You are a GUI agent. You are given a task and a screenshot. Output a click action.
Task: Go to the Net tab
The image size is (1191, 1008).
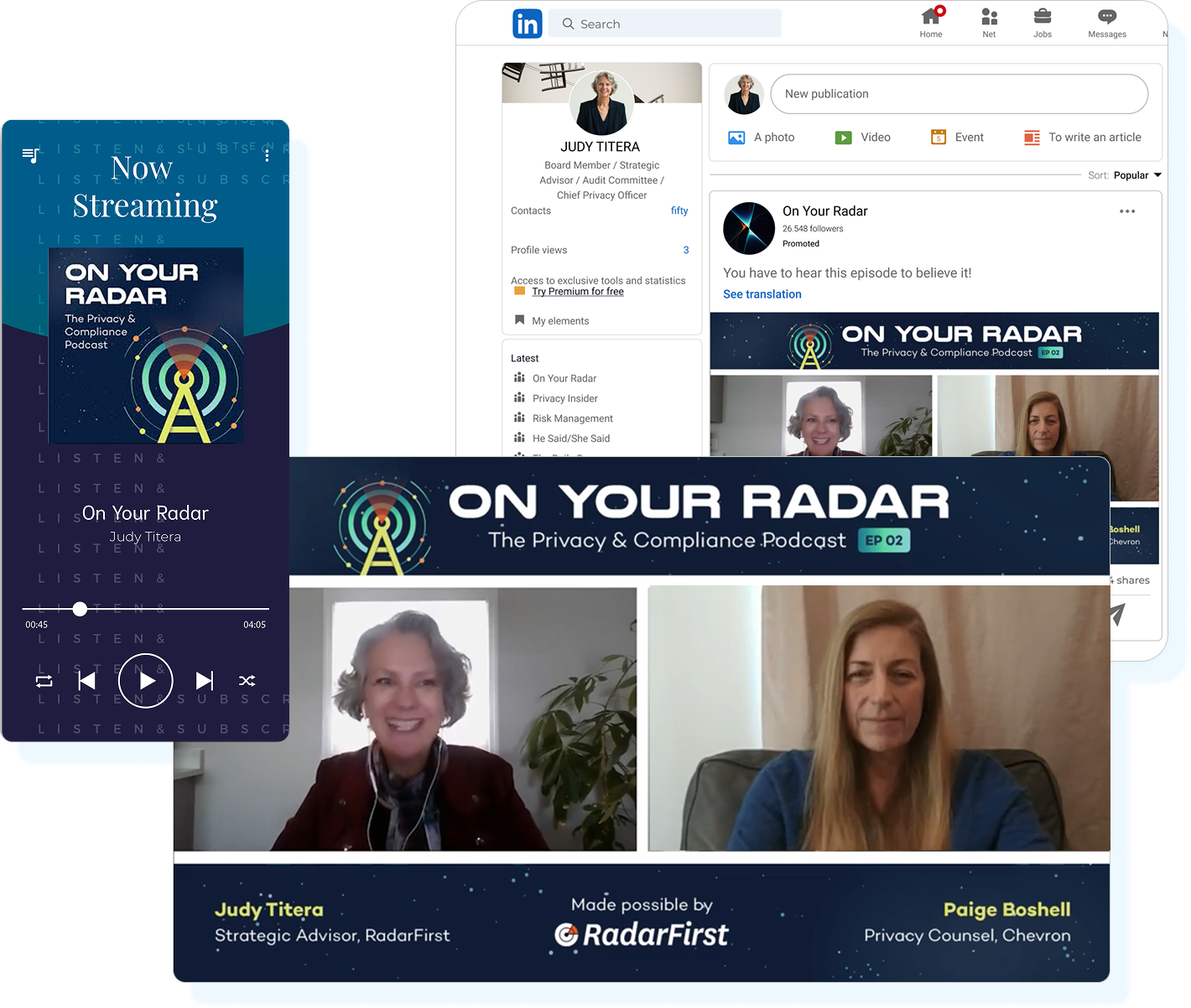click(989, 23)
